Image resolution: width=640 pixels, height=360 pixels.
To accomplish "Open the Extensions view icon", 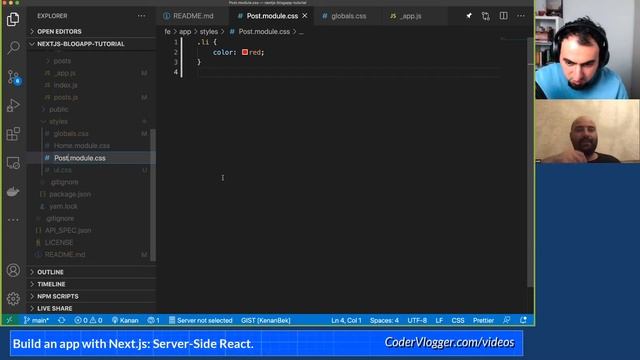I will (x=13, y=134).
